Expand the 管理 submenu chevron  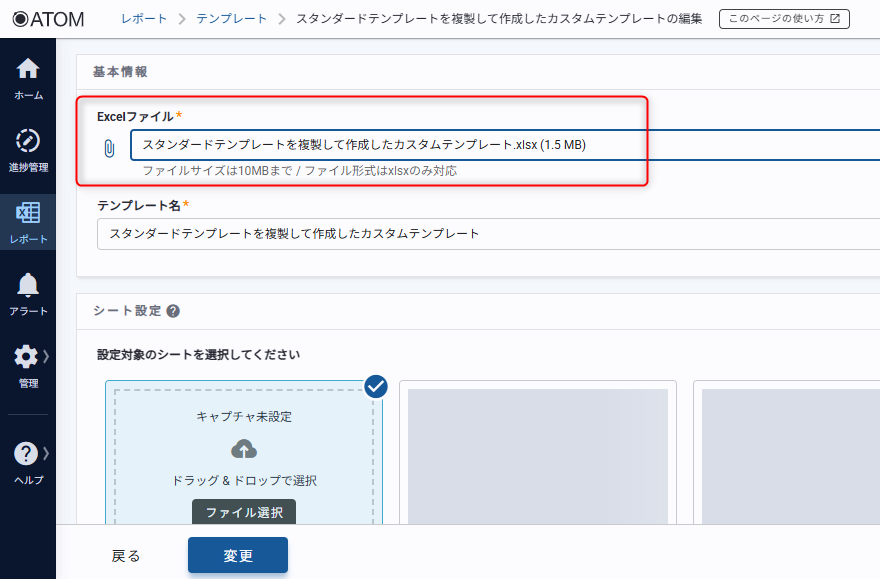click(x=46, y=356)
